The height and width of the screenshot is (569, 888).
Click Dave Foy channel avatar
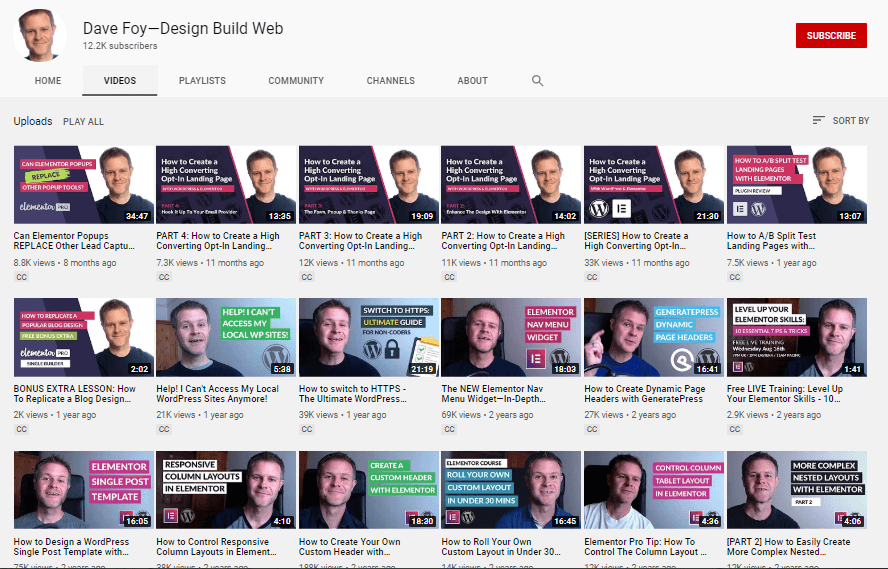point(40,35)
